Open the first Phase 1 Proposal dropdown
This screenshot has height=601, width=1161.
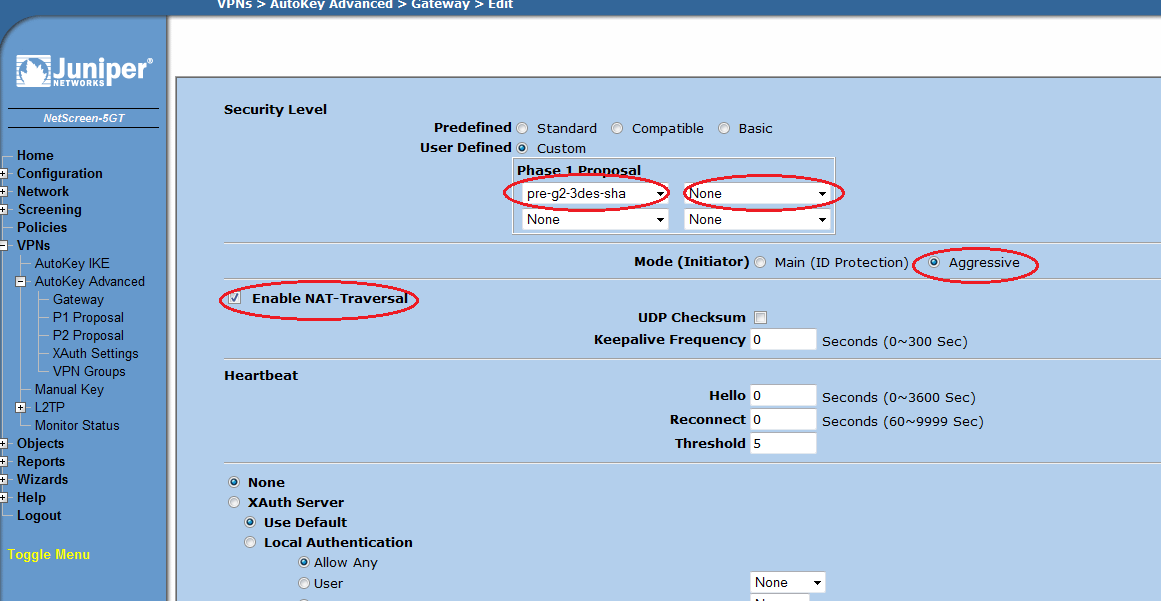tap(595, 194)
